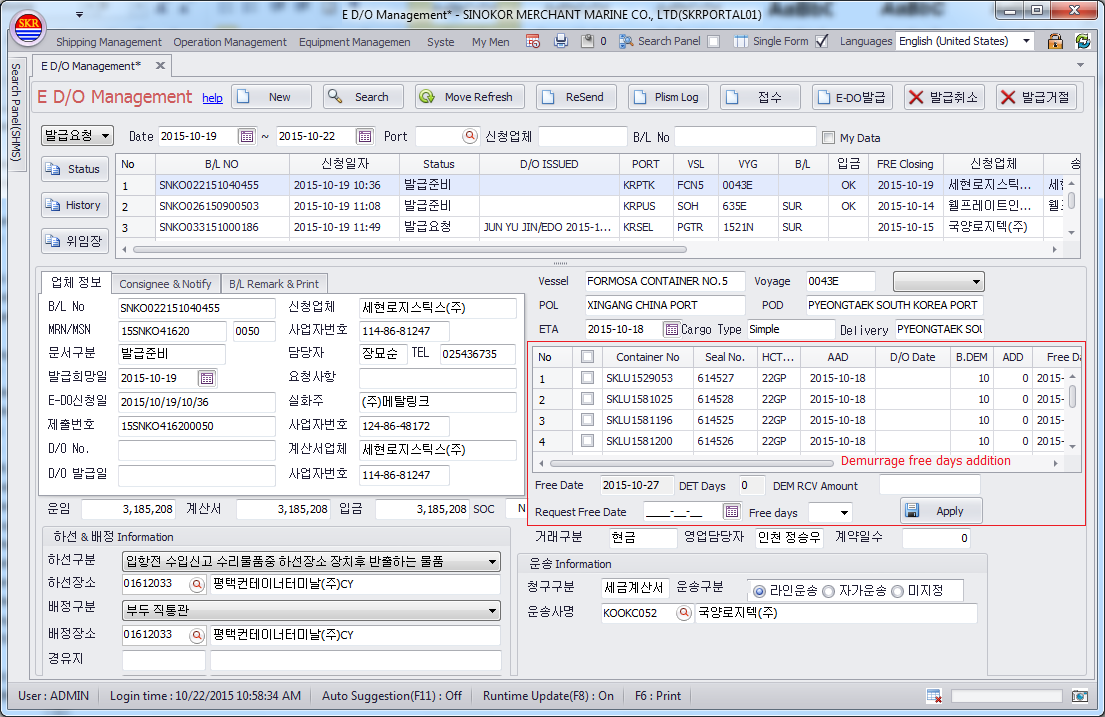Click the Move Refresh button
Viewport: 1105px width, 717px height.
(x=470, y=97)
